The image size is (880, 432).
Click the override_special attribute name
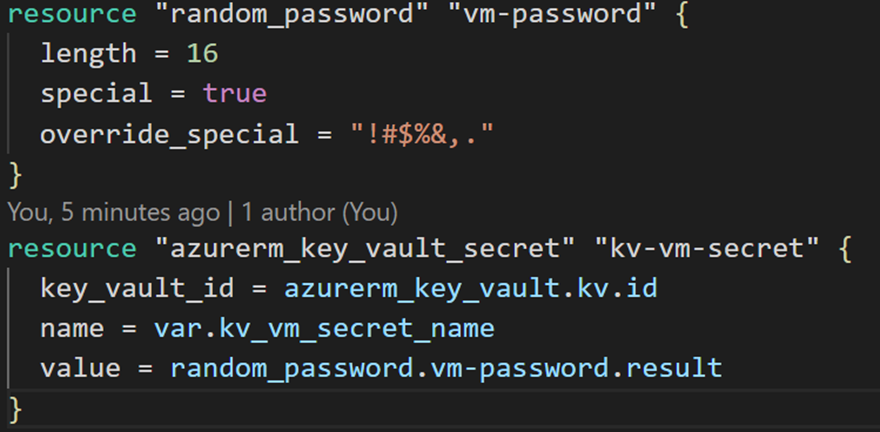pos(169,133)
